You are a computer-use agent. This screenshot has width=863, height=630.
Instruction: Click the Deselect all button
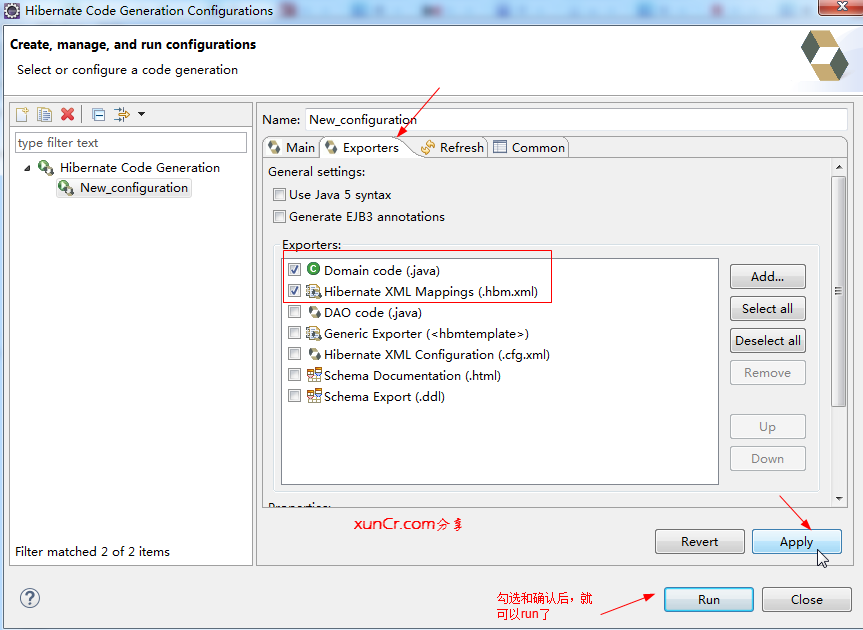click(768, 341)
